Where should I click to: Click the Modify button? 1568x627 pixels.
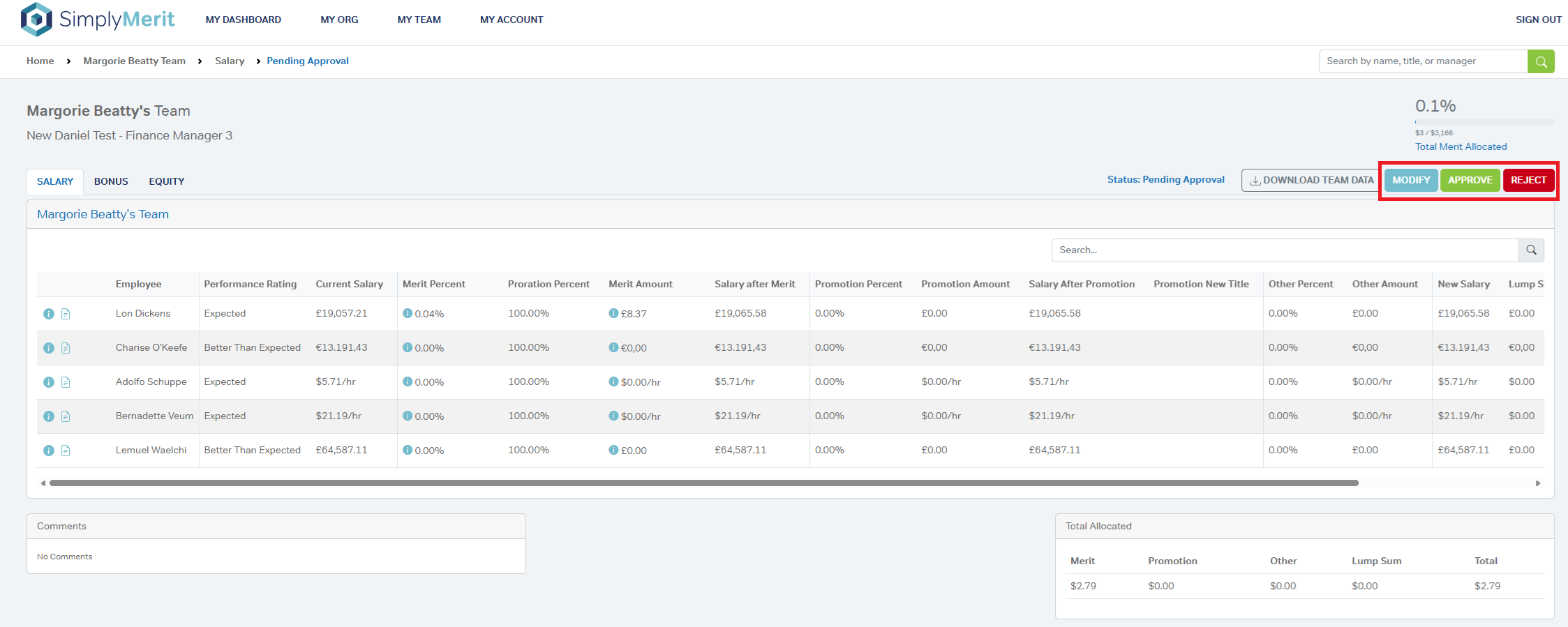[x=1411, y=180]
